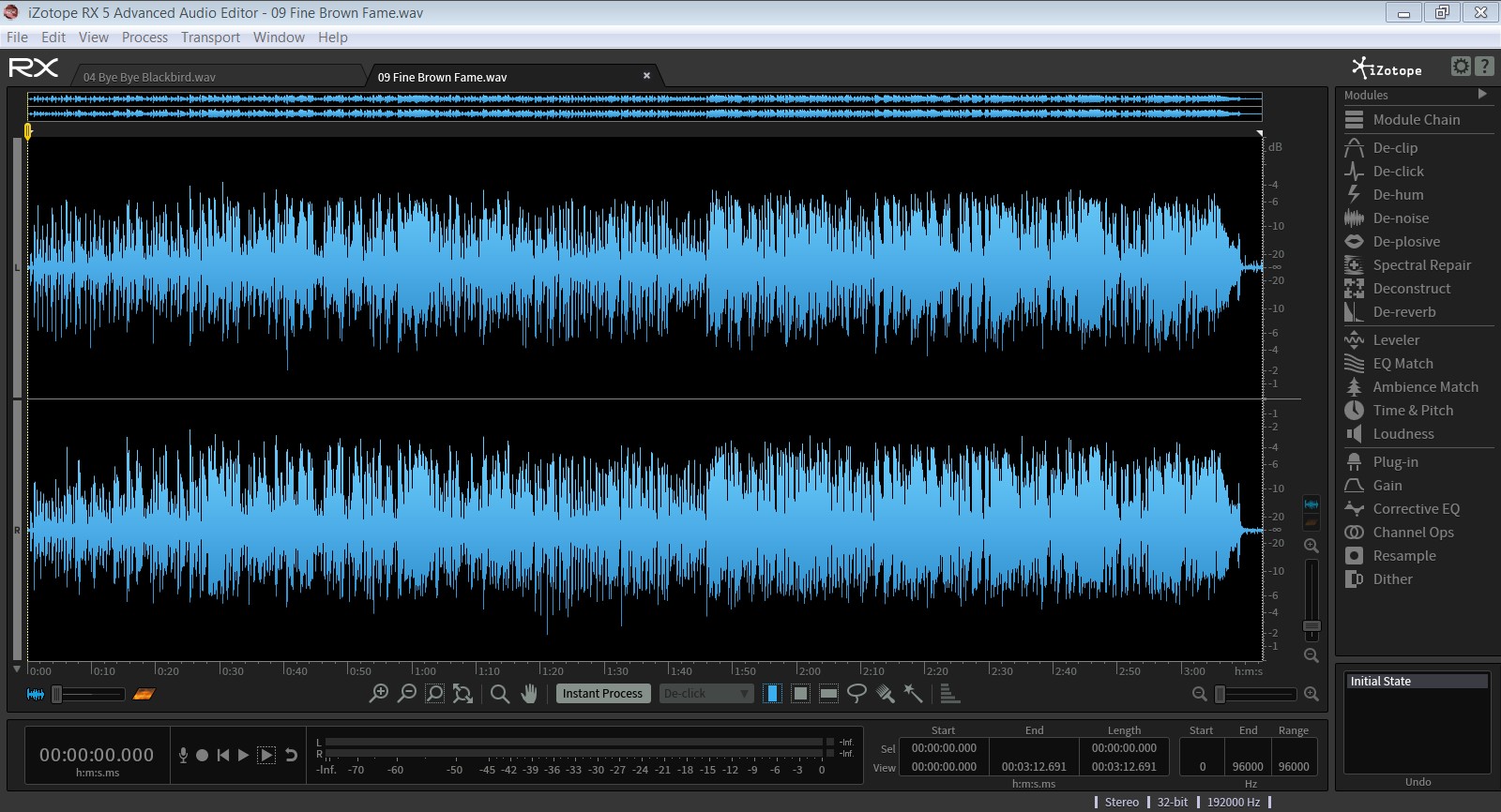Screen dimensions: 1501x812
Task: Collapse arrow below channel selector
Action: [17, 669]
